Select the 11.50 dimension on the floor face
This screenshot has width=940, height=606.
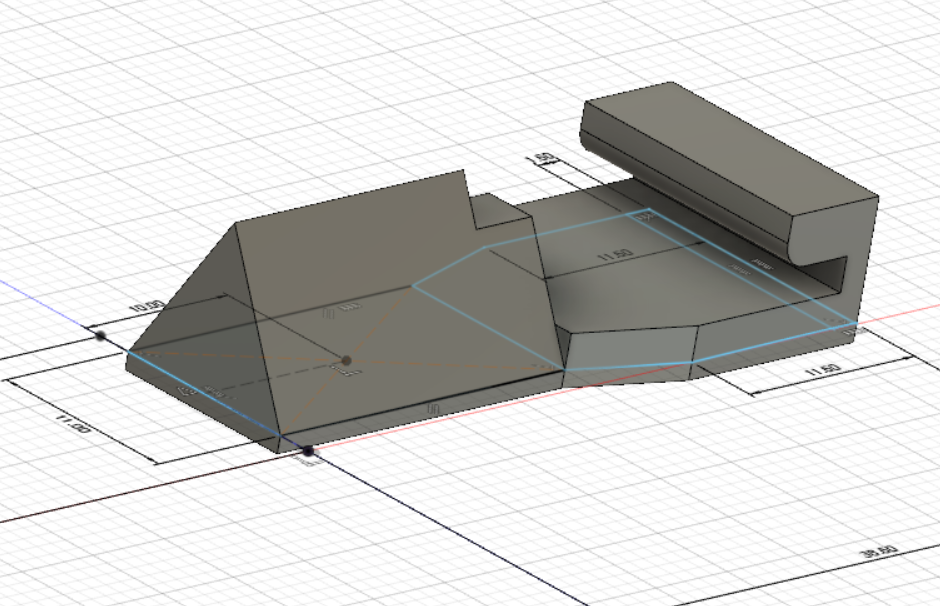pos(614,256)
